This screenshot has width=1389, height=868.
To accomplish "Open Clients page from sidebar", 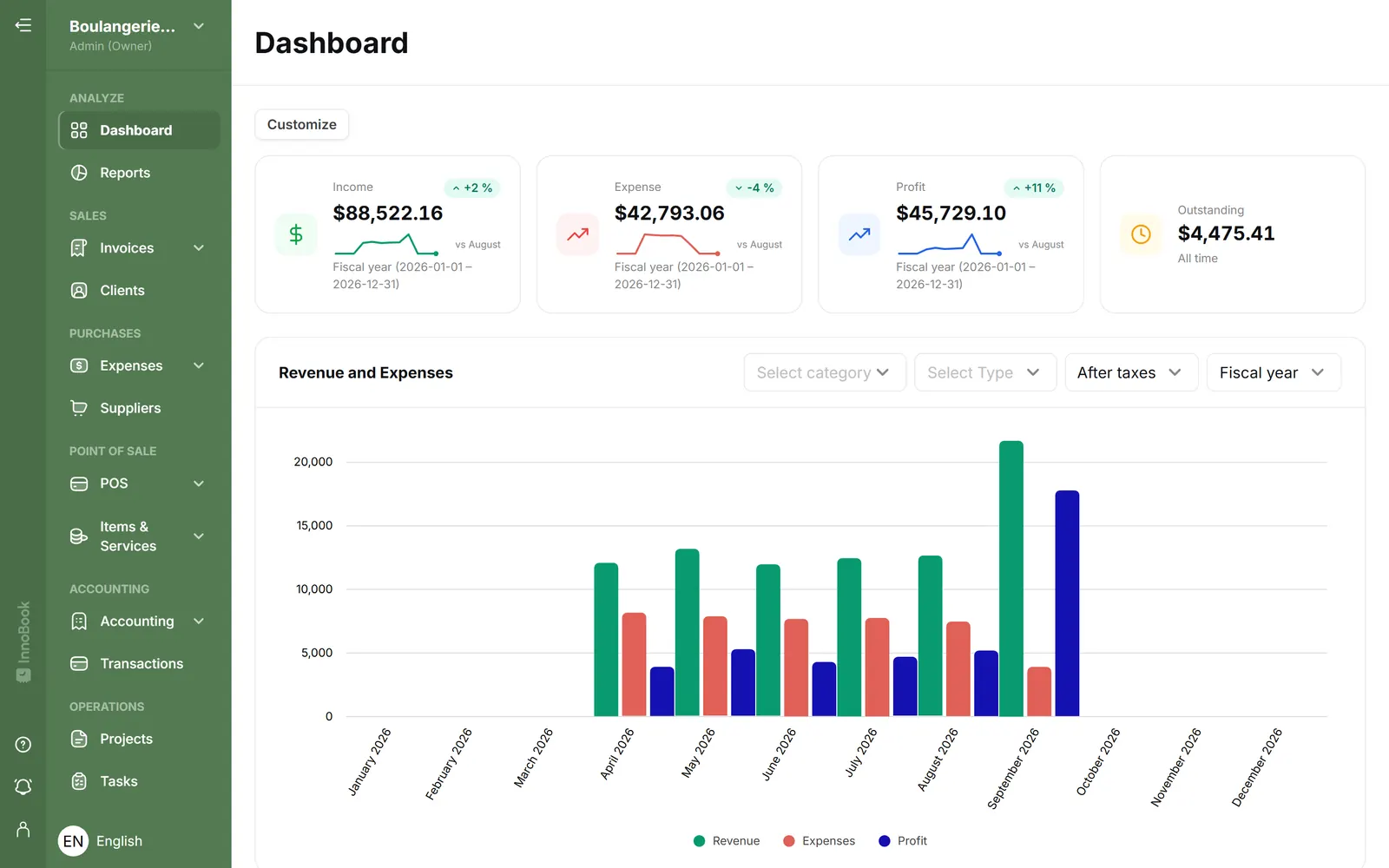I will [139, 291].
